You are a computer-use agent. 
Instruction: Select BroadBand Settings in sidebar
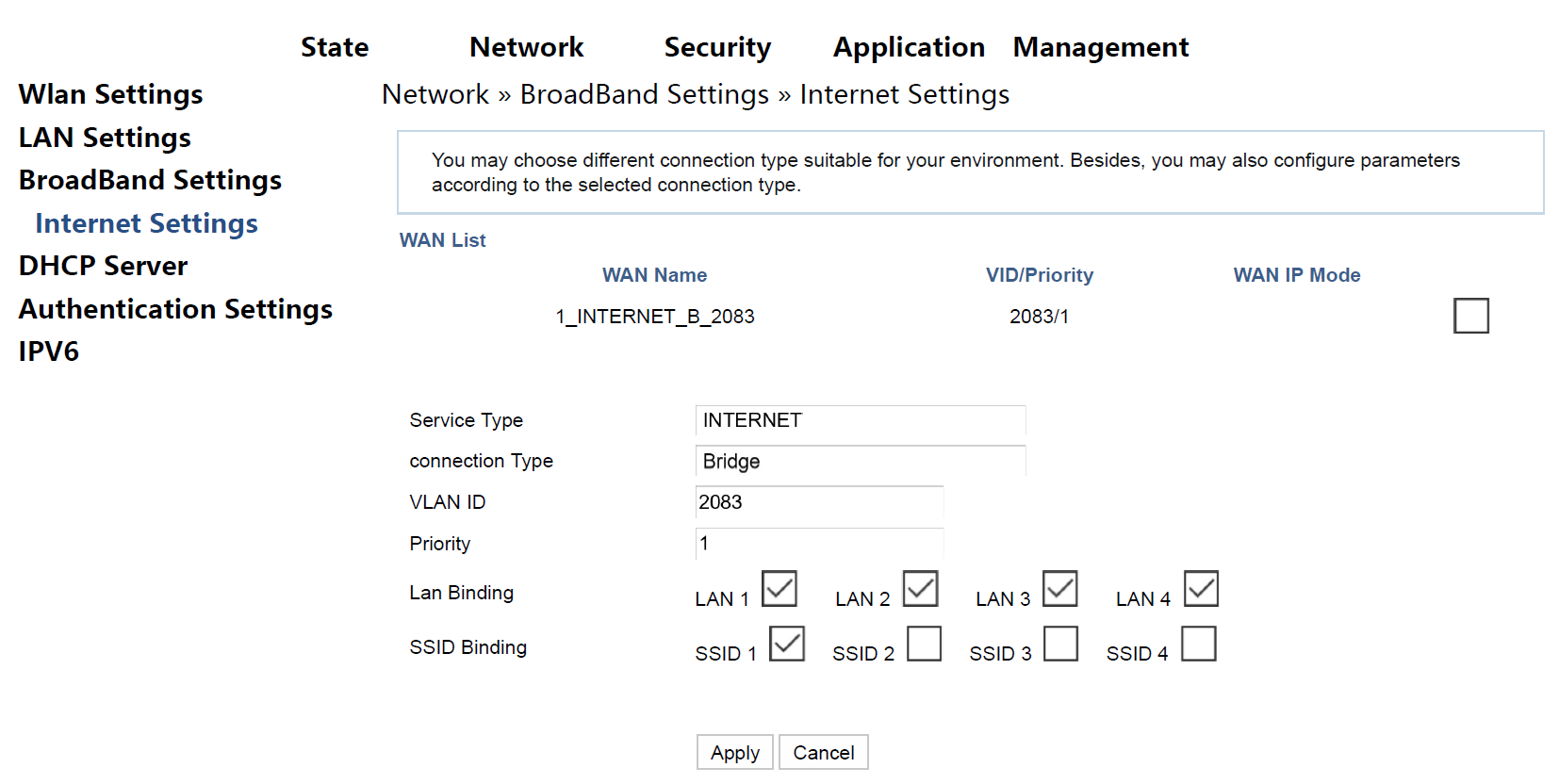[x=150, y=180]
